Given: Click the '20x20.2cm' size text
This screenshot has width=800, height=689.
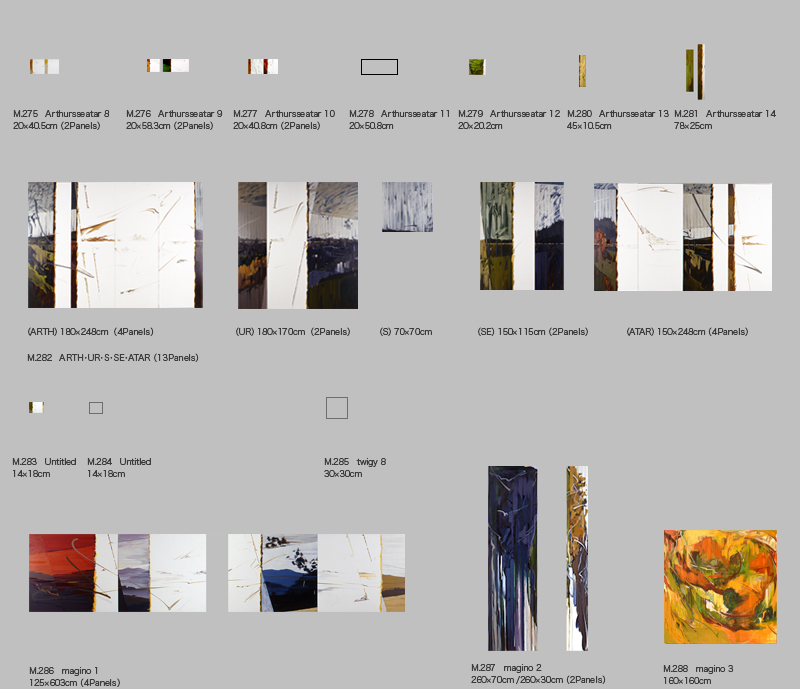Looking at the screenshot, I should coord(480,126).
